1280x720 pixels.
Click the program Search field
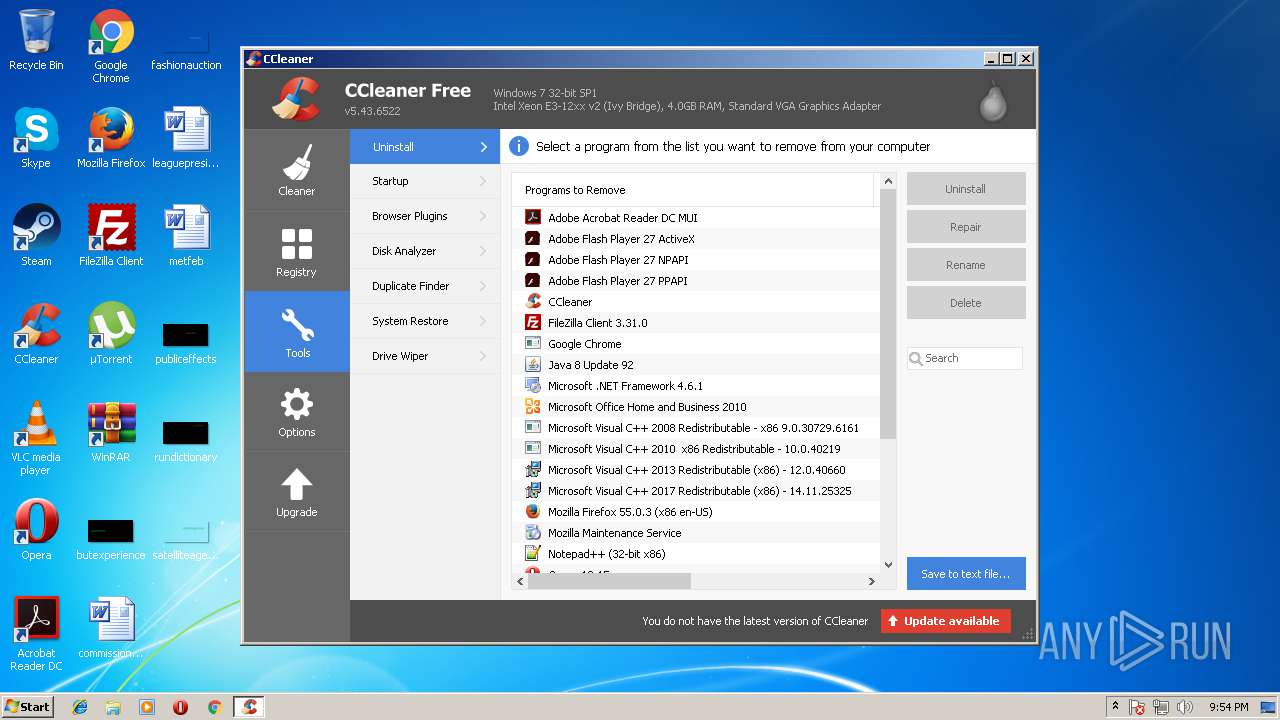tap(965, 358)
